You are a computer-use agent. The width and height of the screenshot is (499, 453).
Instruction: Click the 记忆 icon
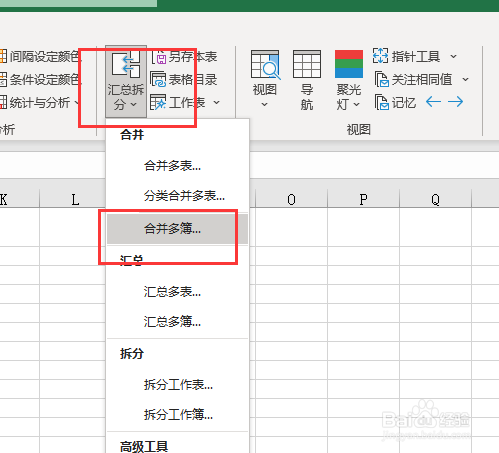tap(382, 102)
